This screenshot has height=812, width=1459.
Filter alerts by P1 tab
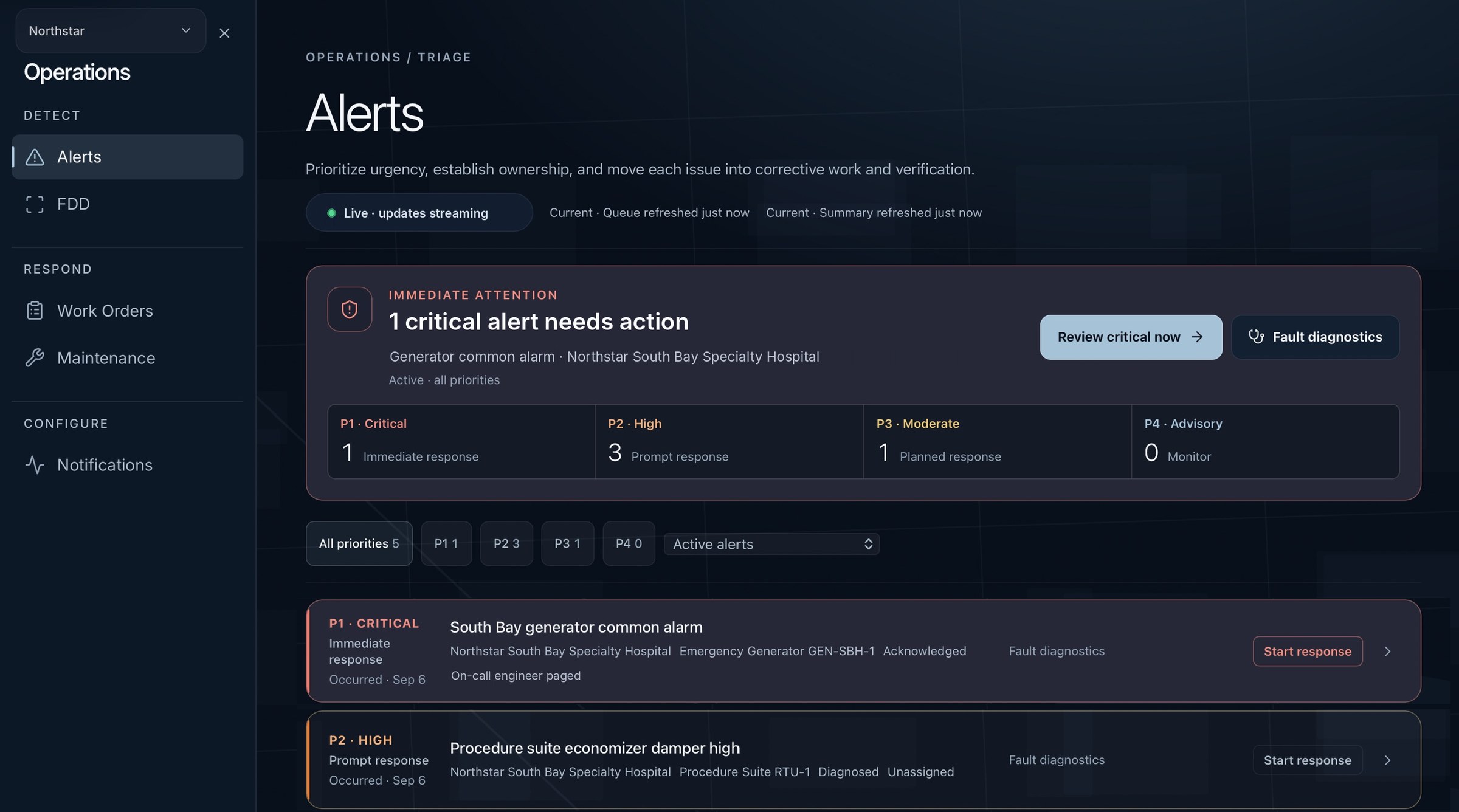point(446,543)
